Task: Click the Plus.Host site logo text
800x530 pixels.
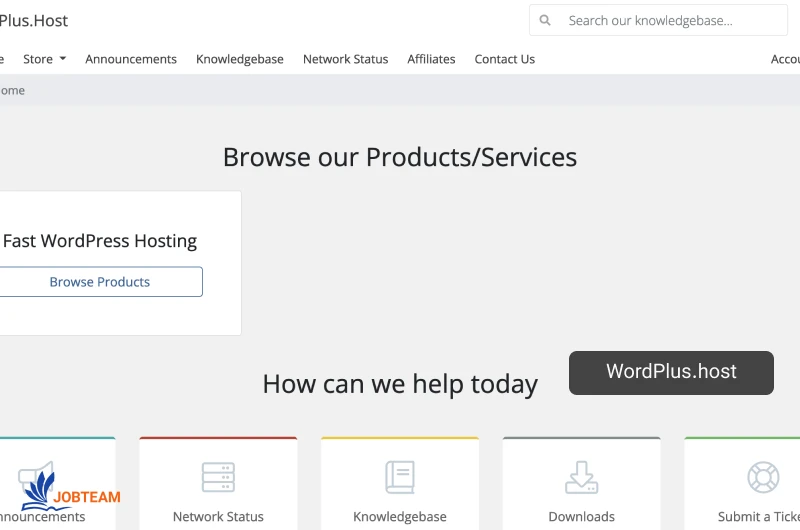Action: click(x=34, y=21)
